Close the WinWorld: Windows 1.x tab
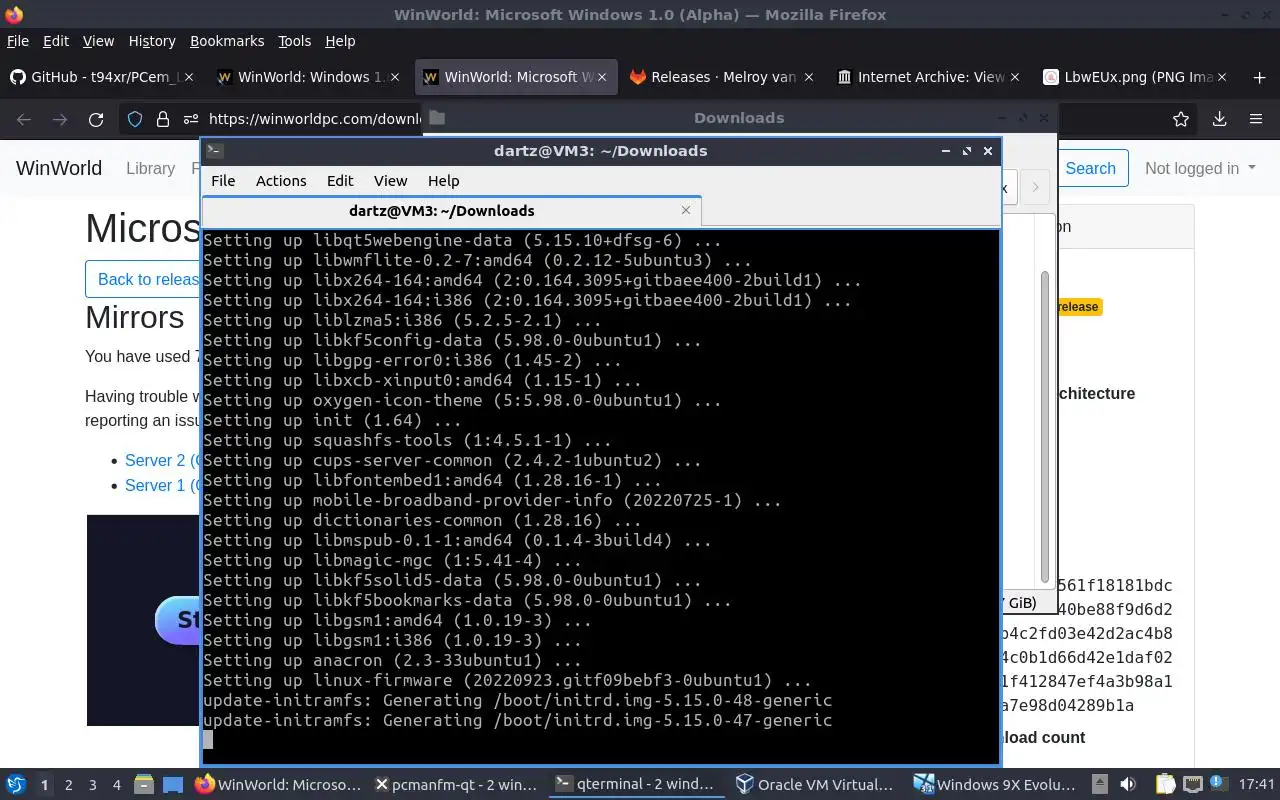Screen dimensions: 1280x800 [x=395, y=77]
